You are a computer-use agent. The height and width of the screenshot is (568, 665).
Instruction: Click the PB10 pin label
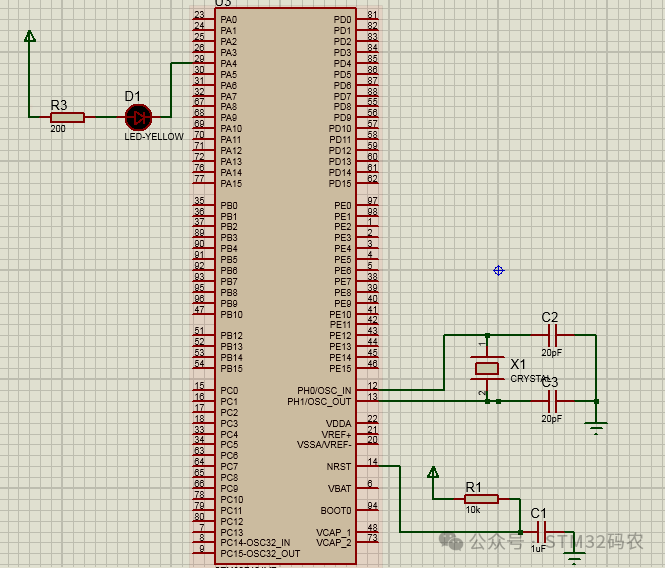pos(232,315)
